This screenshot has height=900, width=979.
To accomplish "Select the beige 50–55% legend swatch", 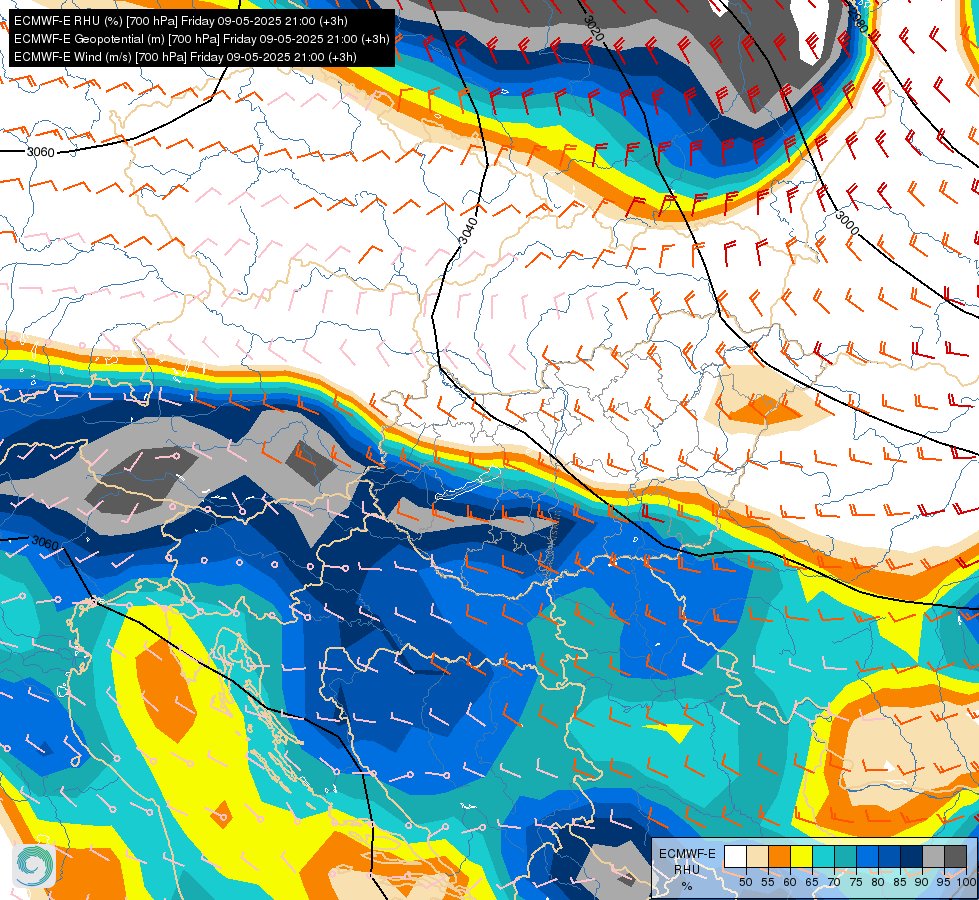I will pos(757,856).
